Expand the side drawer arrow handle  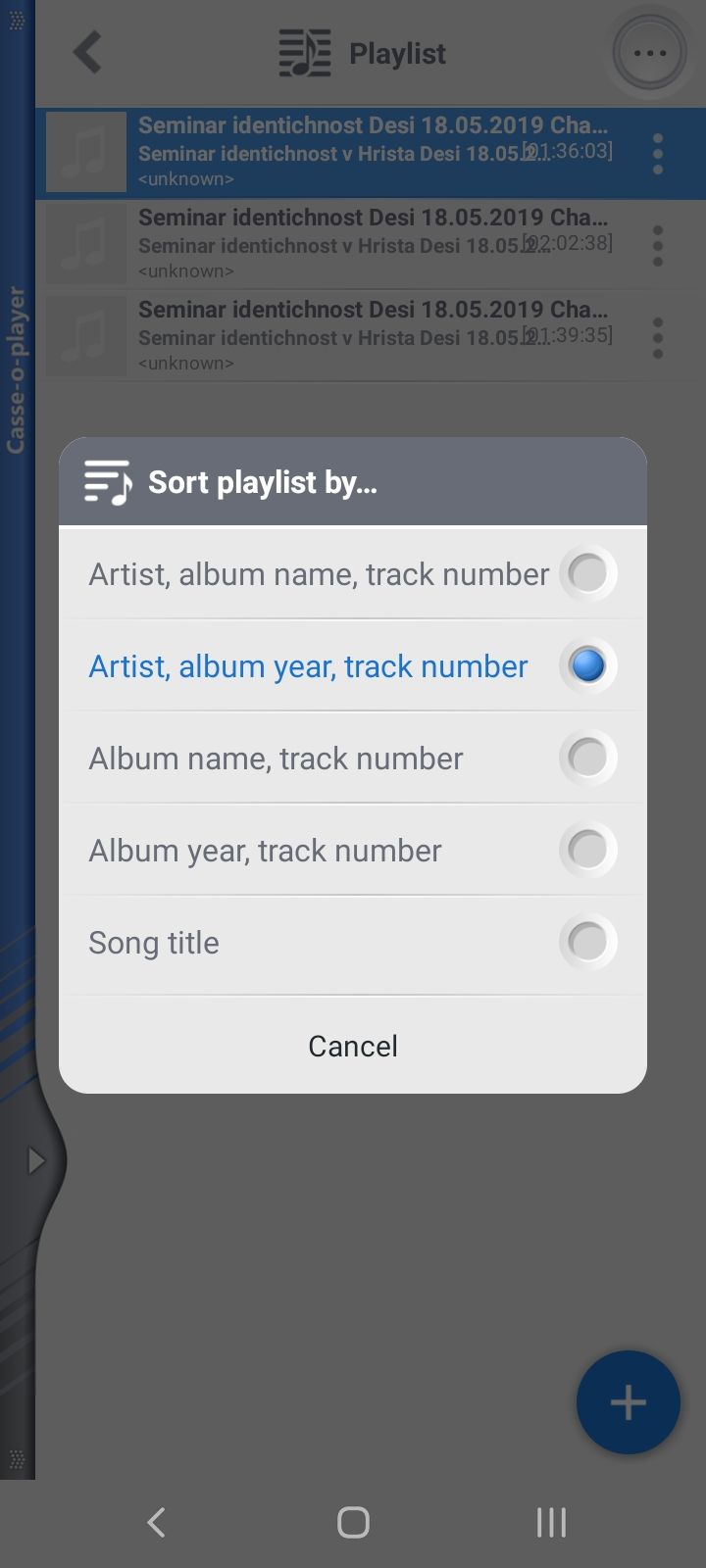[x=36, y=1161]
